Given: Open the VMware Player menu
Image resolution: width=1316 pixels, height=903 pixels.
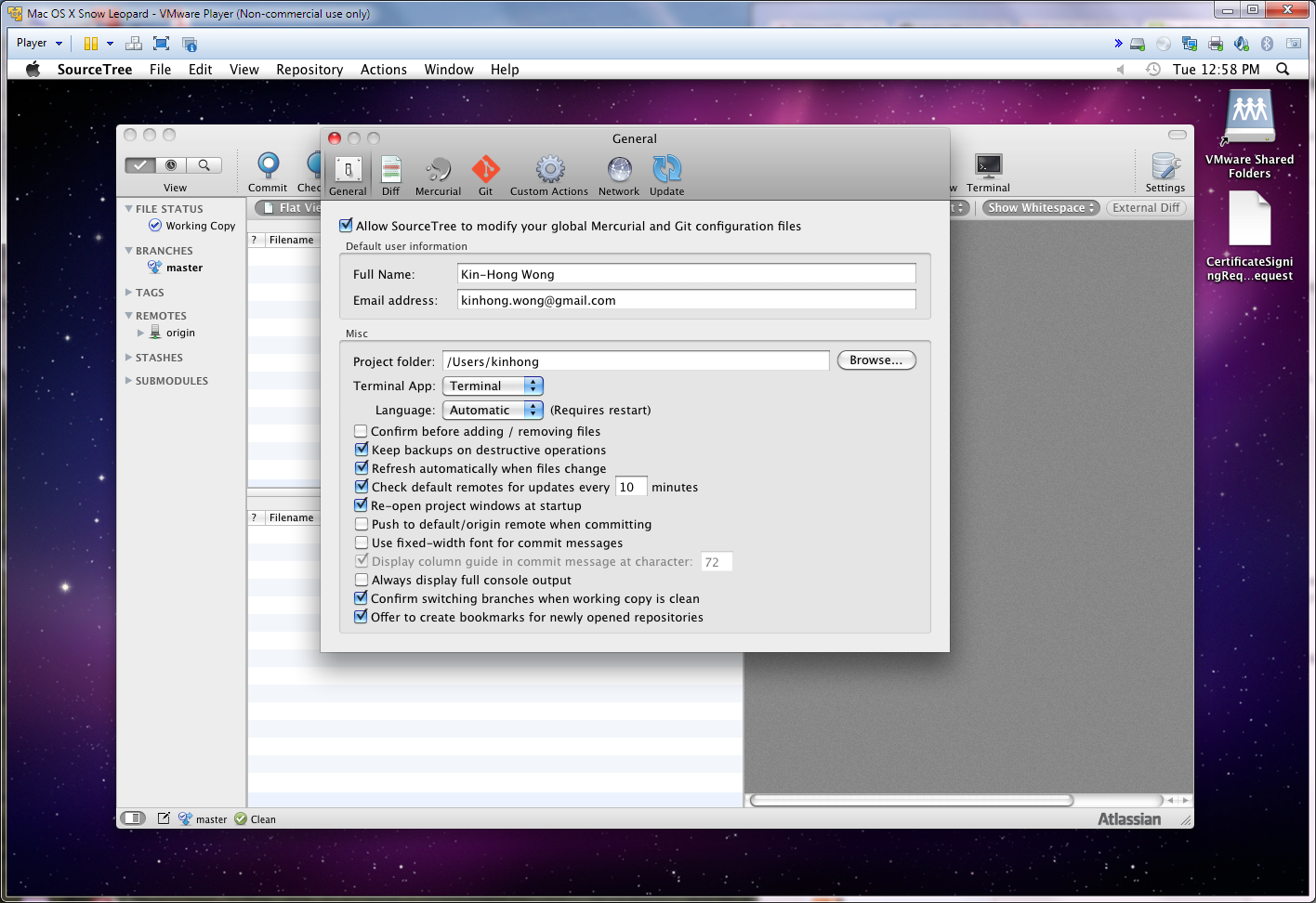Looking at the screenshot, I should 39,43.
